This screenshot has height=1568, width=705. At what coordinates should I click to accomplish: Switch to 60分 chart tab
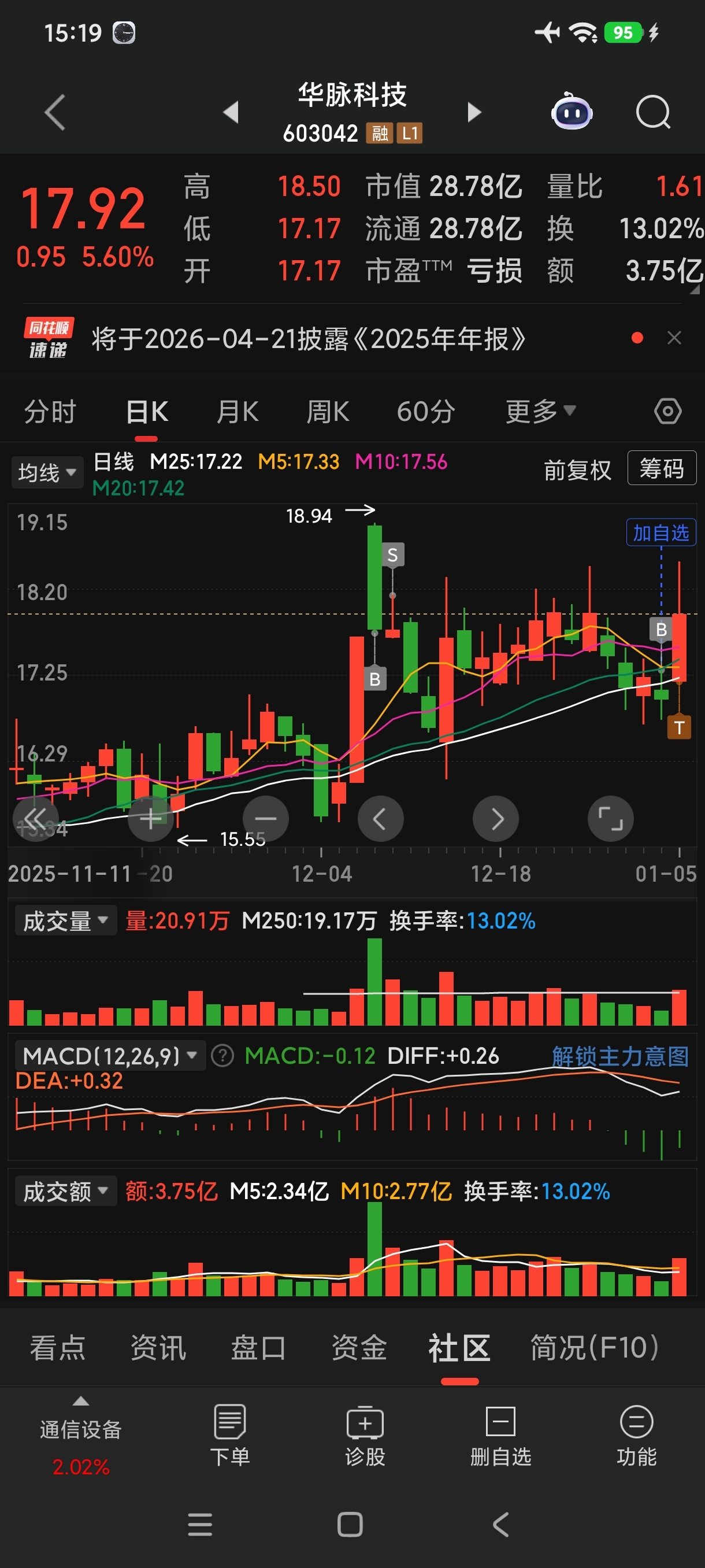pos(426,412)
